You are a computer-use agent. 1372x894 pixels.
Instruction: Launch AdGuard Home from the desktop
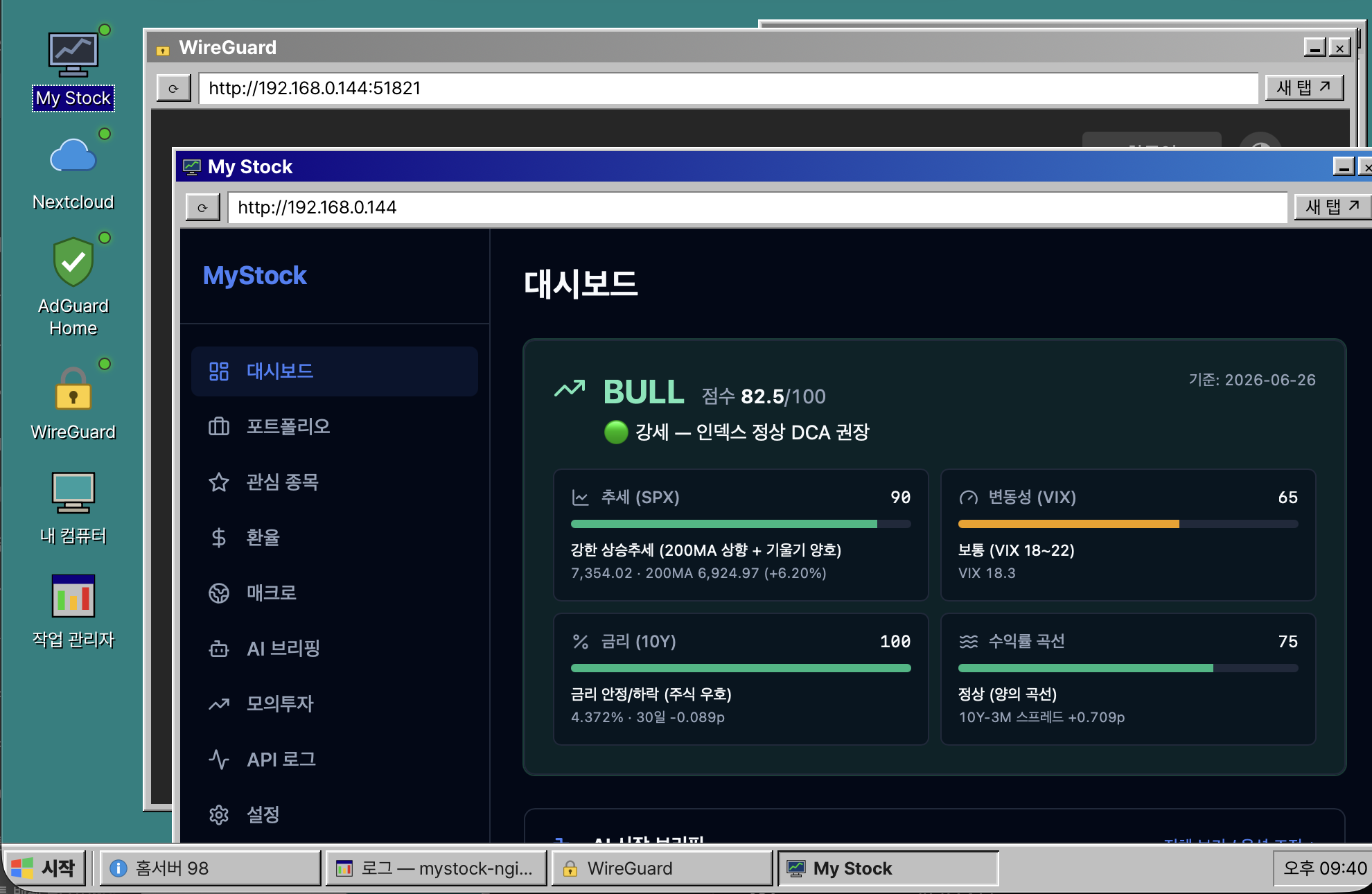(x=73, y=286)
